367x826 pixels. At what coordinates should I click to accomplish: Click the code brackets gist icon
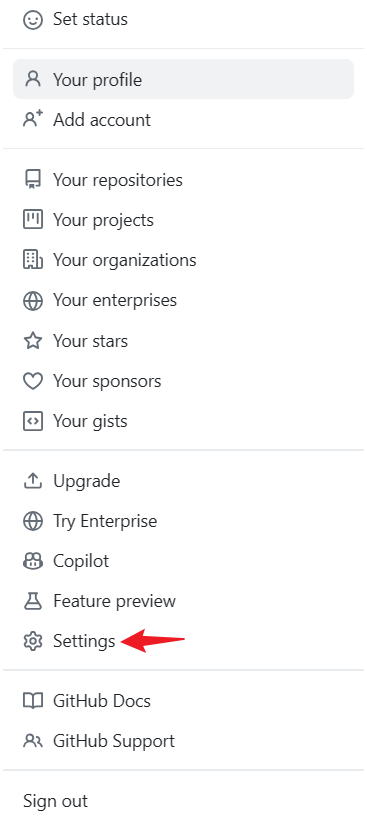tap(33, 421)
